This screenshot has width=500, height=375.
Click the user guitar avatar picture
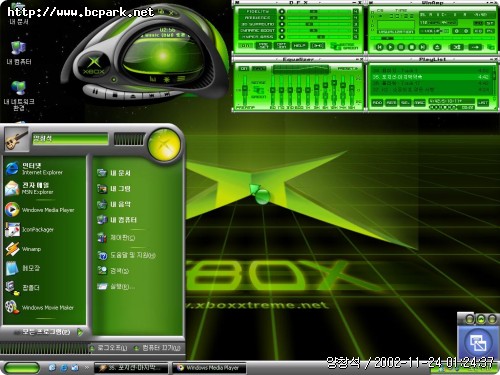tap(16, 139)
